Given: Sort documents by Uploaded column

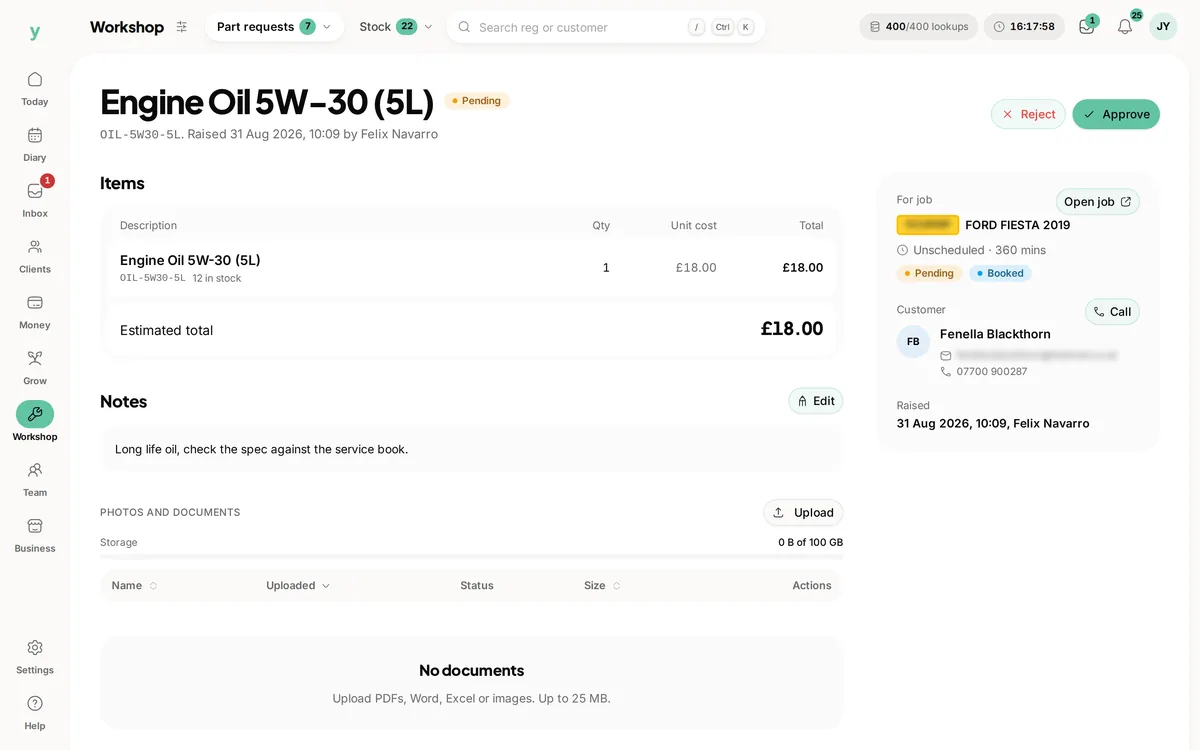Looking at the screenshot, I should pos(298,586).
